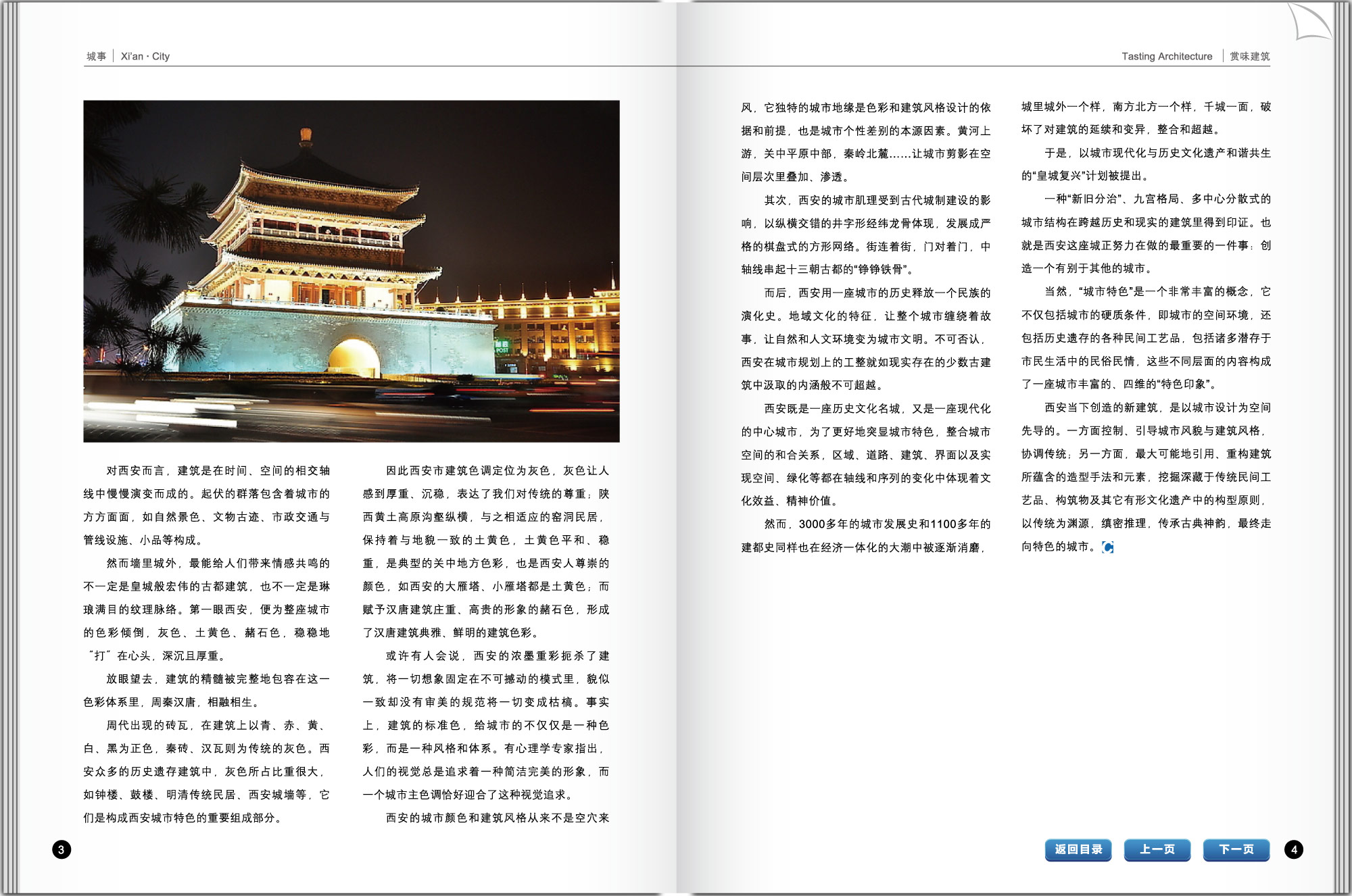The height and width of the screenshot is (896, 1352).
Task: Click paragraph beginning 因此西安市建筑色调
Action: click(x=485, y=551)
